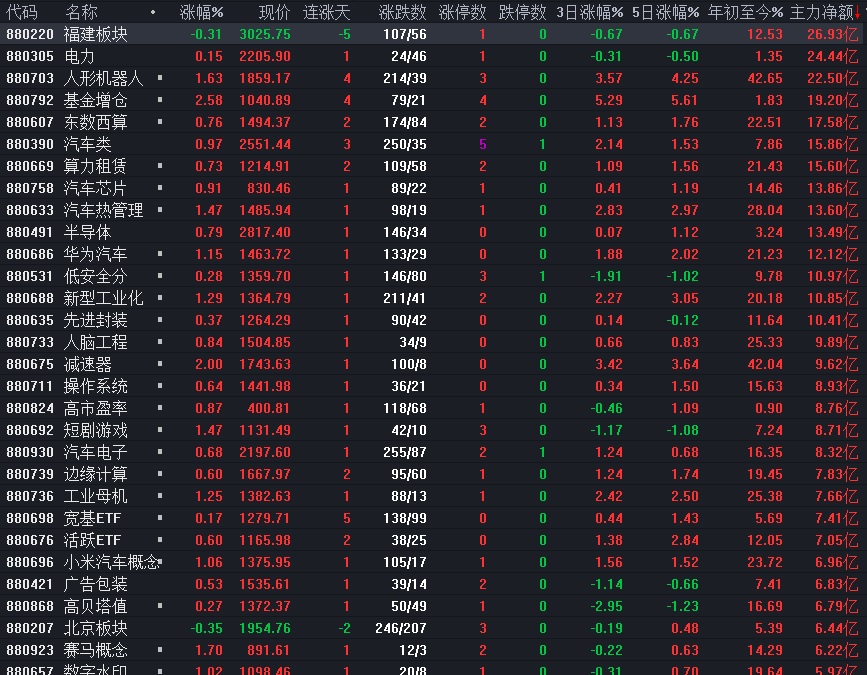The height and width of the screenshot is (675, 867).
Task: Click price 2205.90 in 电力 row
Action: [265, 56]
